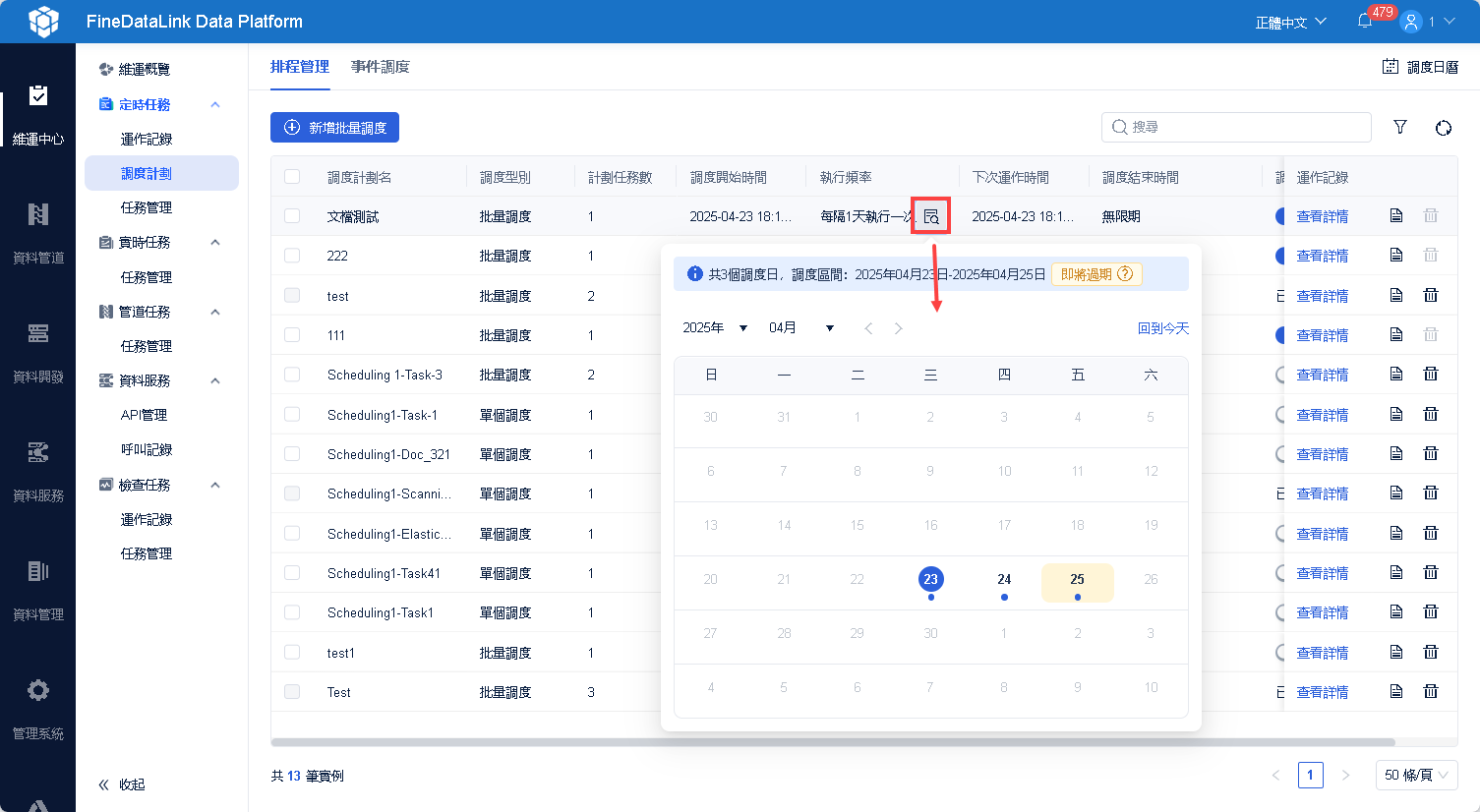Open 維運概覽 in the side menu
Viewport: 1480px width, 812px height.
(x=145, y=69)
